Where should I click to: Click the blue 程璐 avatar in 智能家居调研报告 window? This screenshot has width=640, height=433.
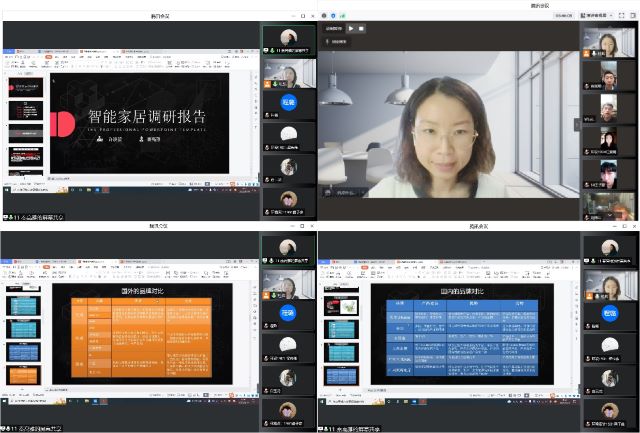coord(289,102)
